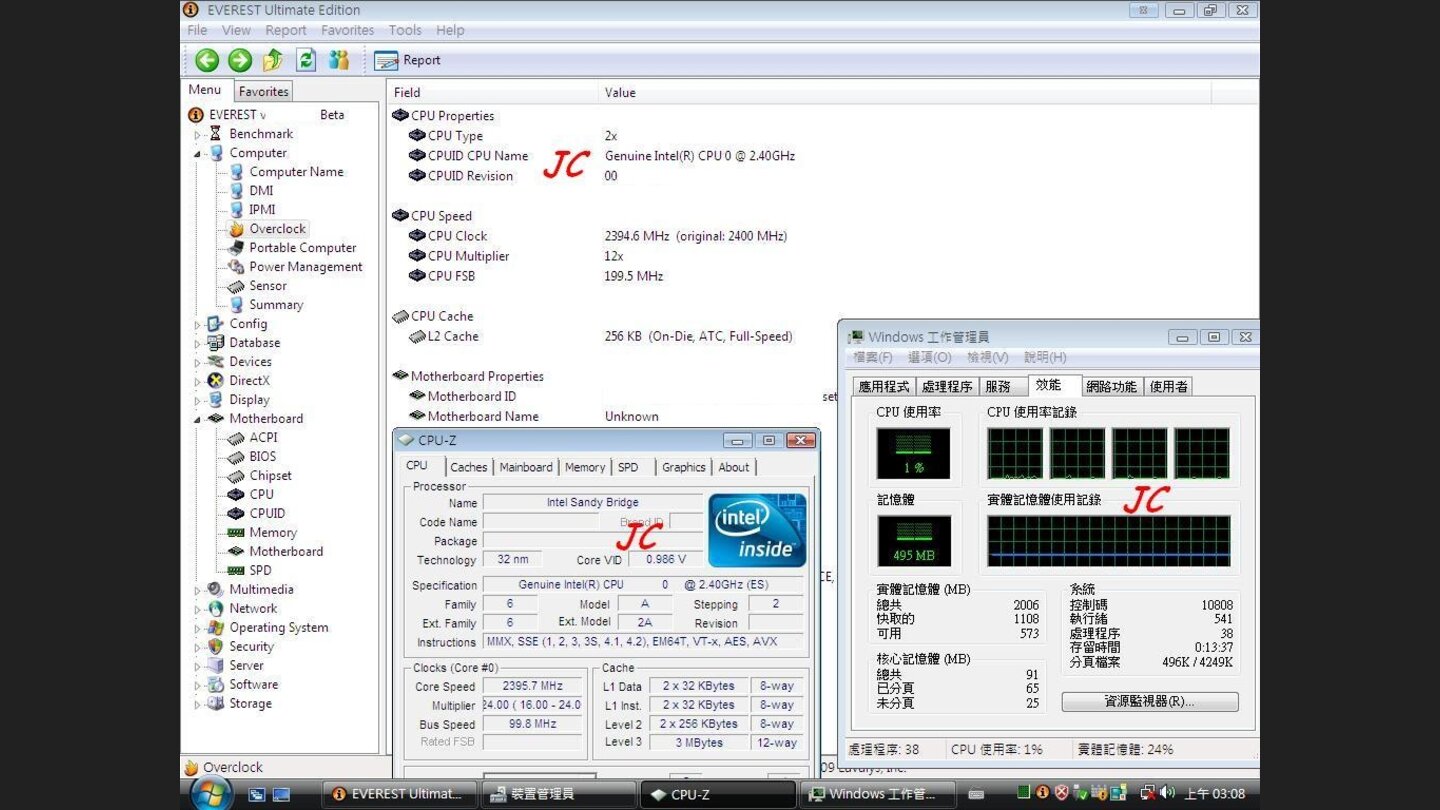Viewport: 1440px width, 810px height.
Task: Open the File menu in EVEREST
Action: (x=197, y=30)
